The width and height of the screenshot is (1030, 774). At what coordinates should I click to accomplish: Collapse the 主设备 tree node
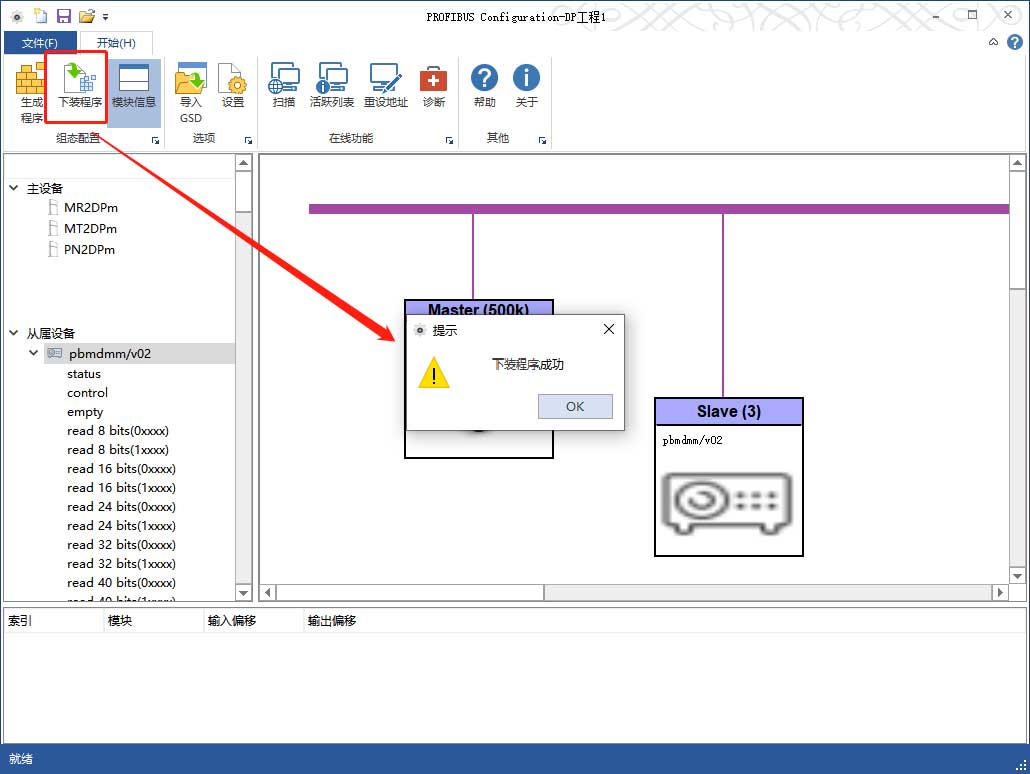tap(13, 189)
